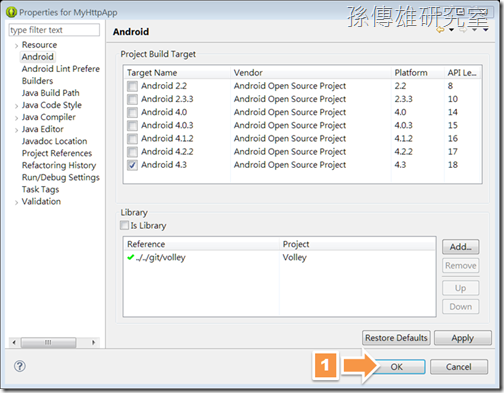The image size is (504, 393).
Task: Select Refactoring History item
Action: tap(59, 165)
